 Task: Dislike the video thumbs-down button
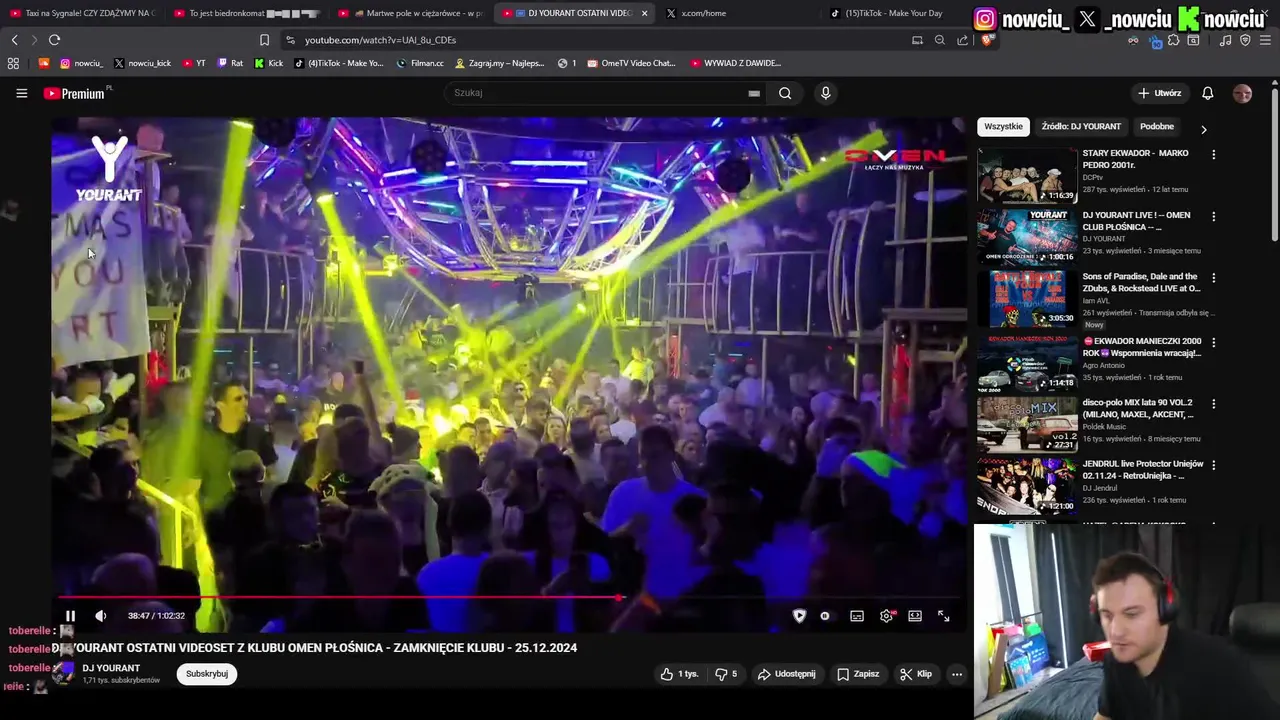click(x=726, y=674)
